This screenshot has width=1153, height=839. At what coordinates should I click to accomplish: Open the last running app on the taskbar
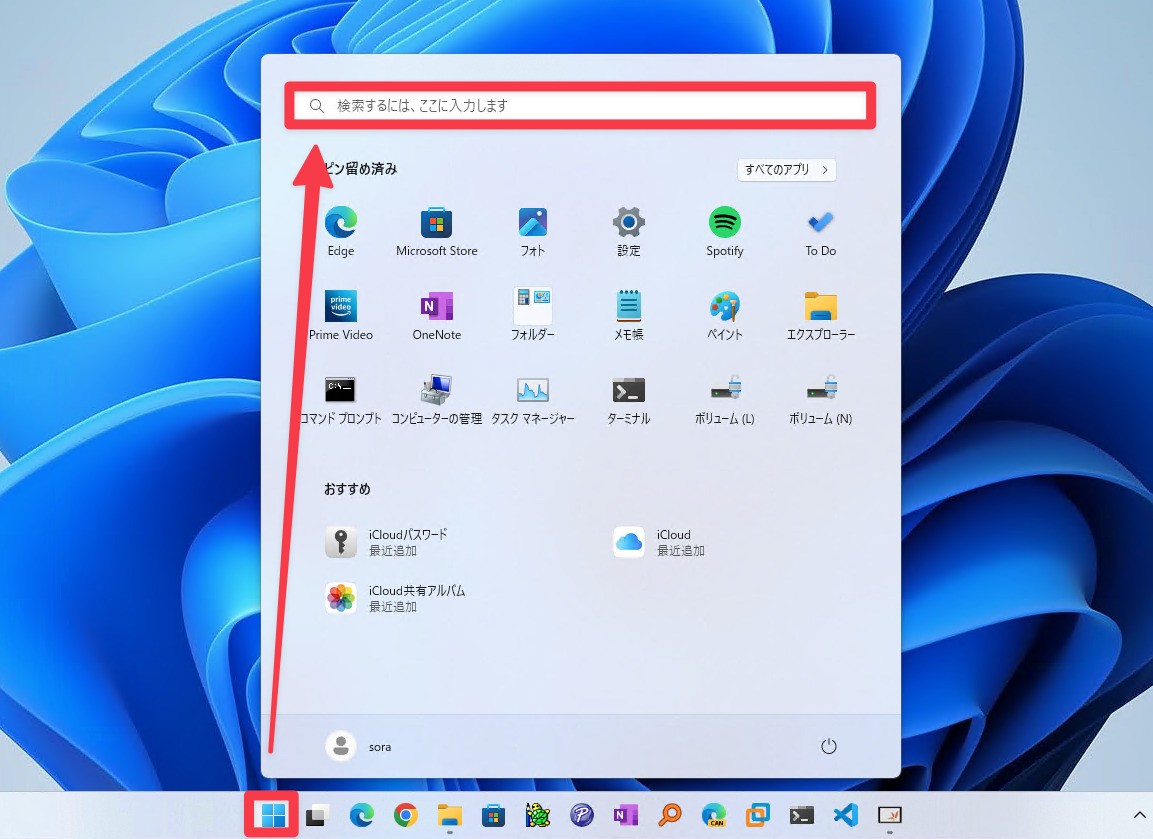890,815
